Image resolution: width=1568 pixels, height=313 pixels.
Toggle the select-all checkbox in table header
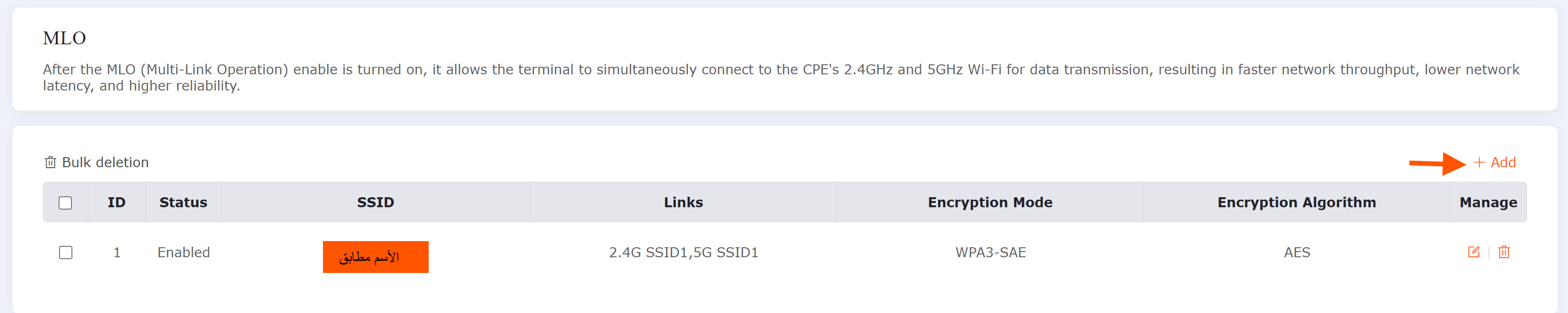[65, 203]
